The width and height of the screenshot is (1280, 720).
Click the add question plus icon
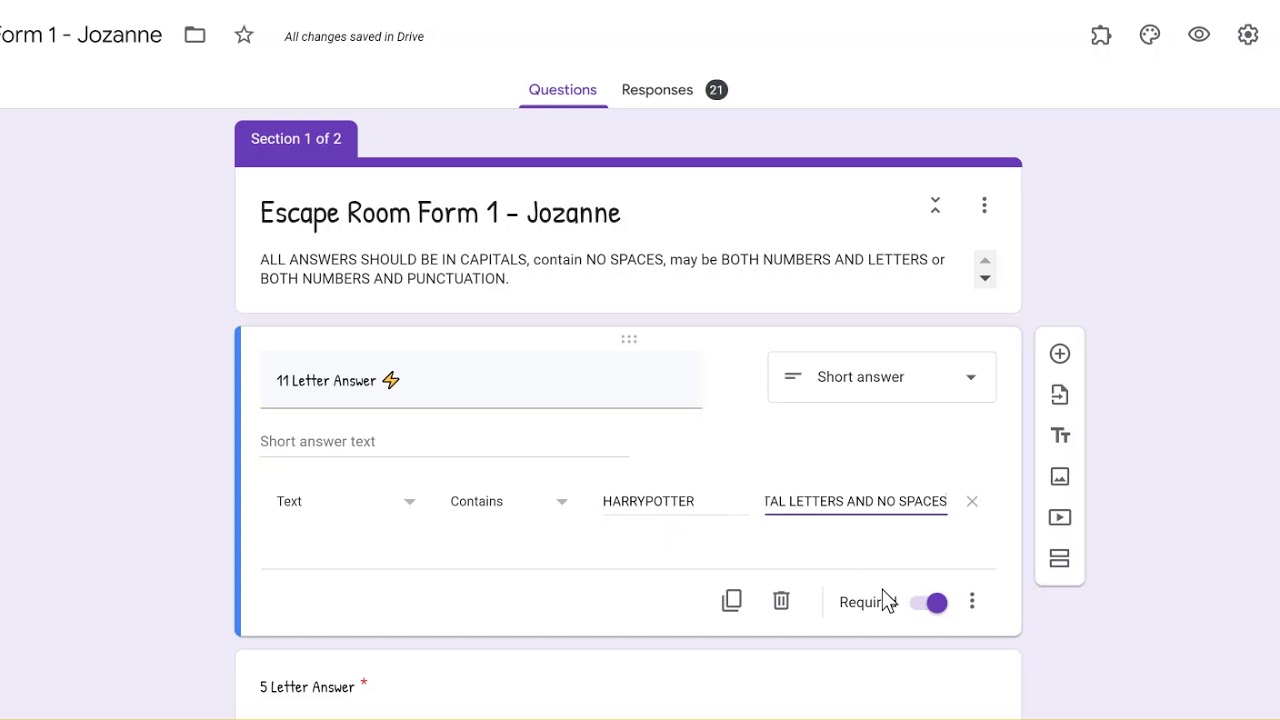pos(1060,354)
